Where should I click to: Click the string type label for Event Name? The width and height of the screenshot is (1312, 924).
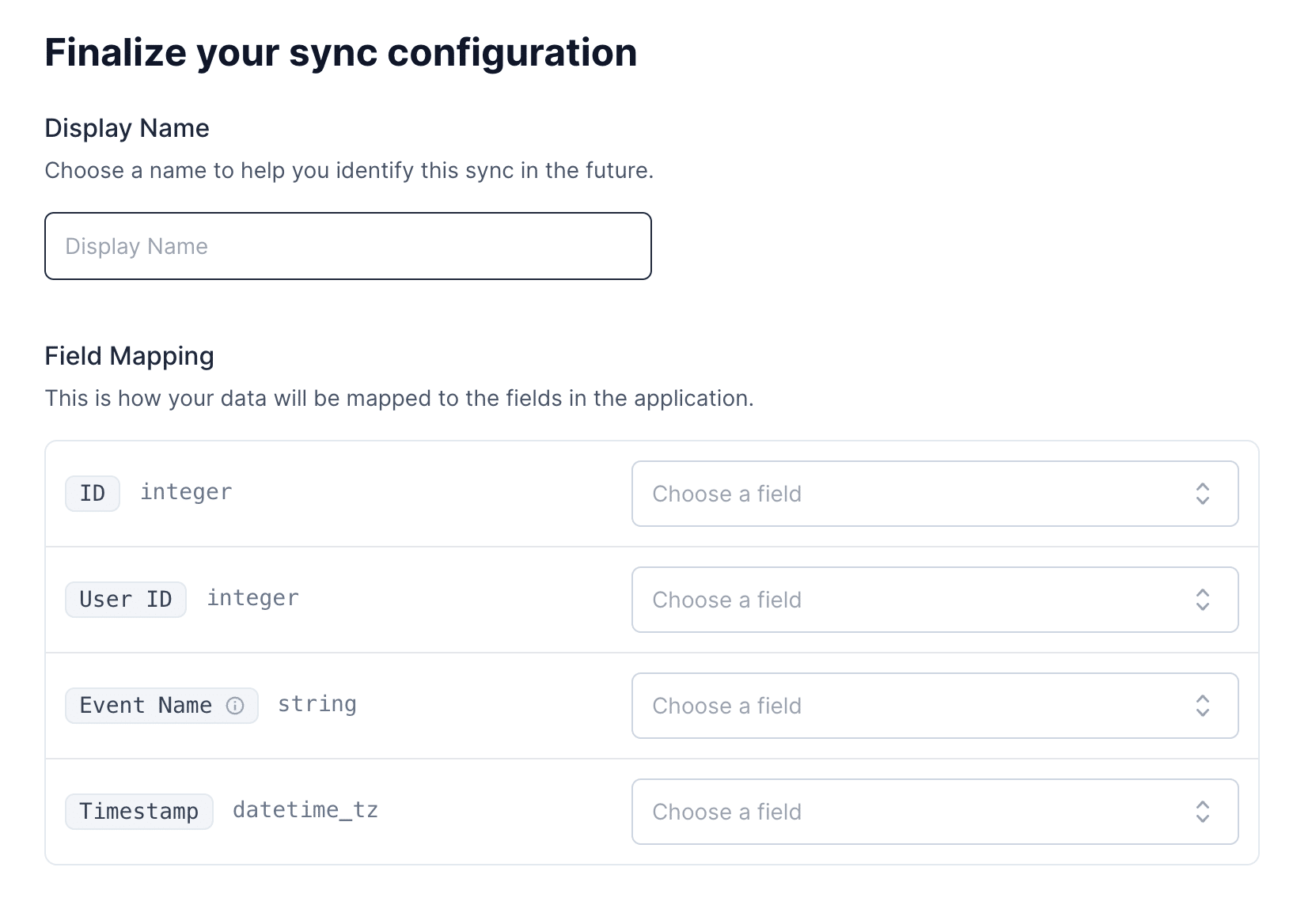317,703
